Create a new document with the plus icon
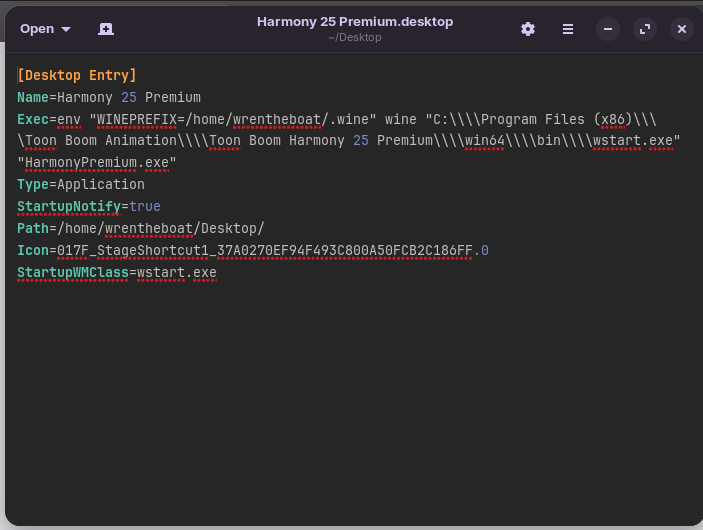 106,29
